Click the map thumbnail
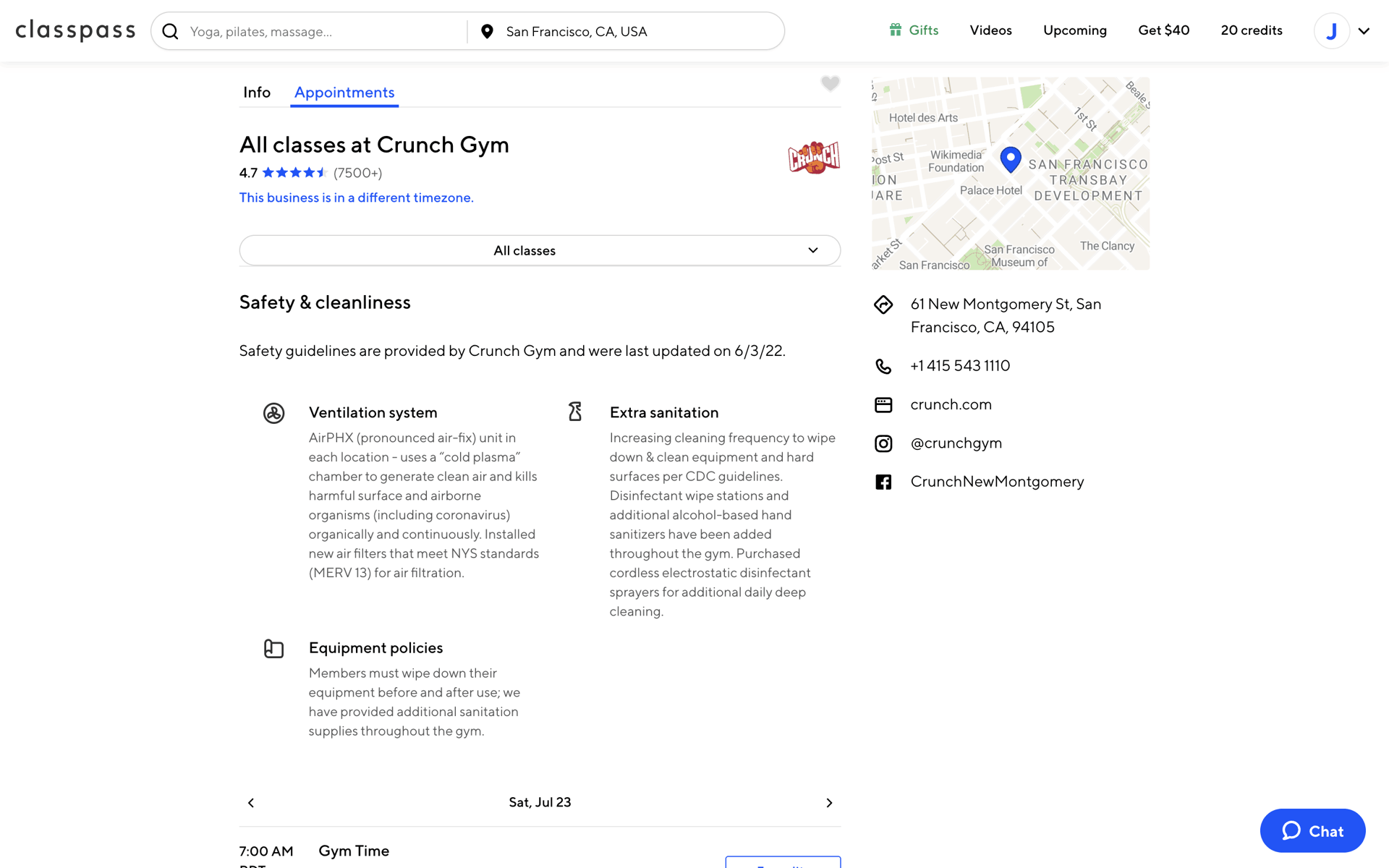 pos(1010,174)
